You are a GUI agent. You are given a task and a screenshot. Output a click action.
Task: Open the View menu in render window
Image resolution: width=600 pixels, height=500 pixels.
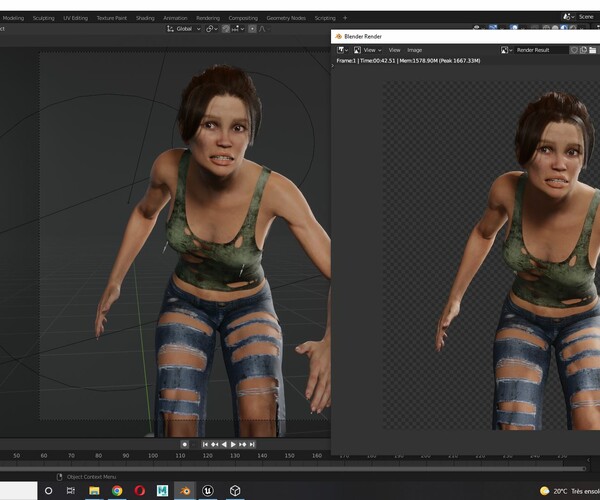pos(394,50)
